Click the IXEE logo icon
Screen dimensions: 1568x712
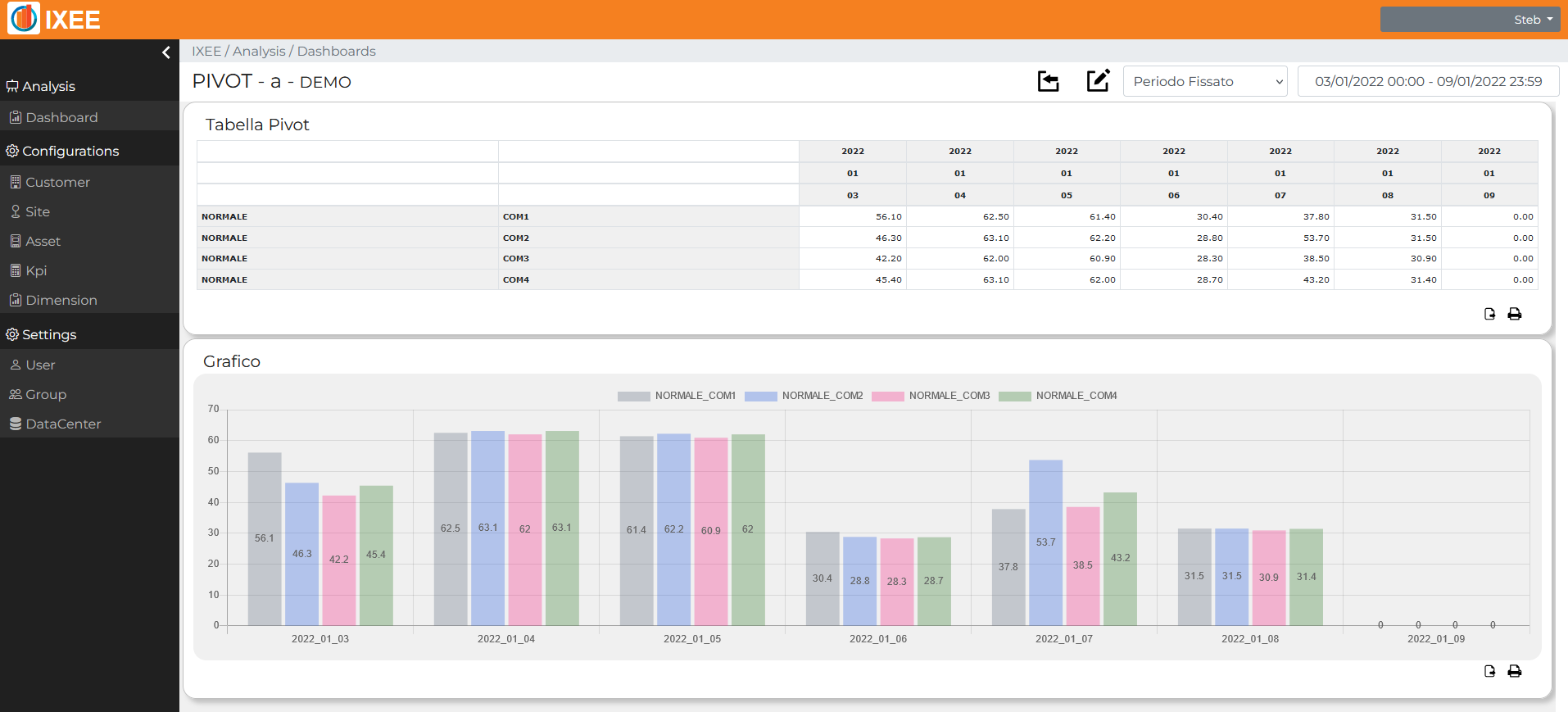[x=24, y=19]
